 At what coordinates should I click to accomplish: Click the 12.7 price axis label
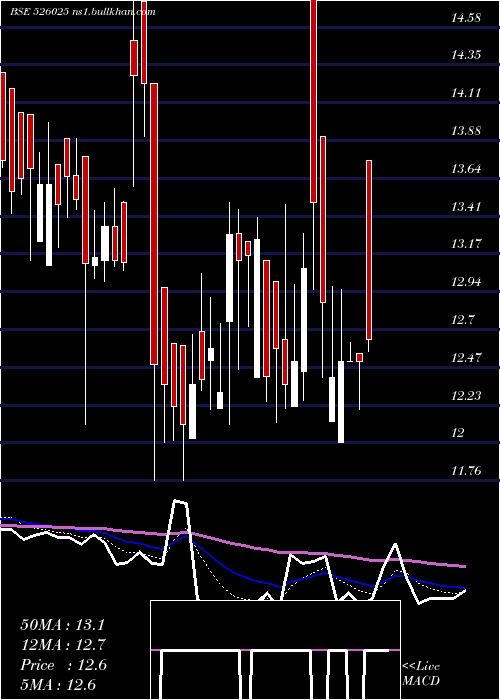coord(463,320)
